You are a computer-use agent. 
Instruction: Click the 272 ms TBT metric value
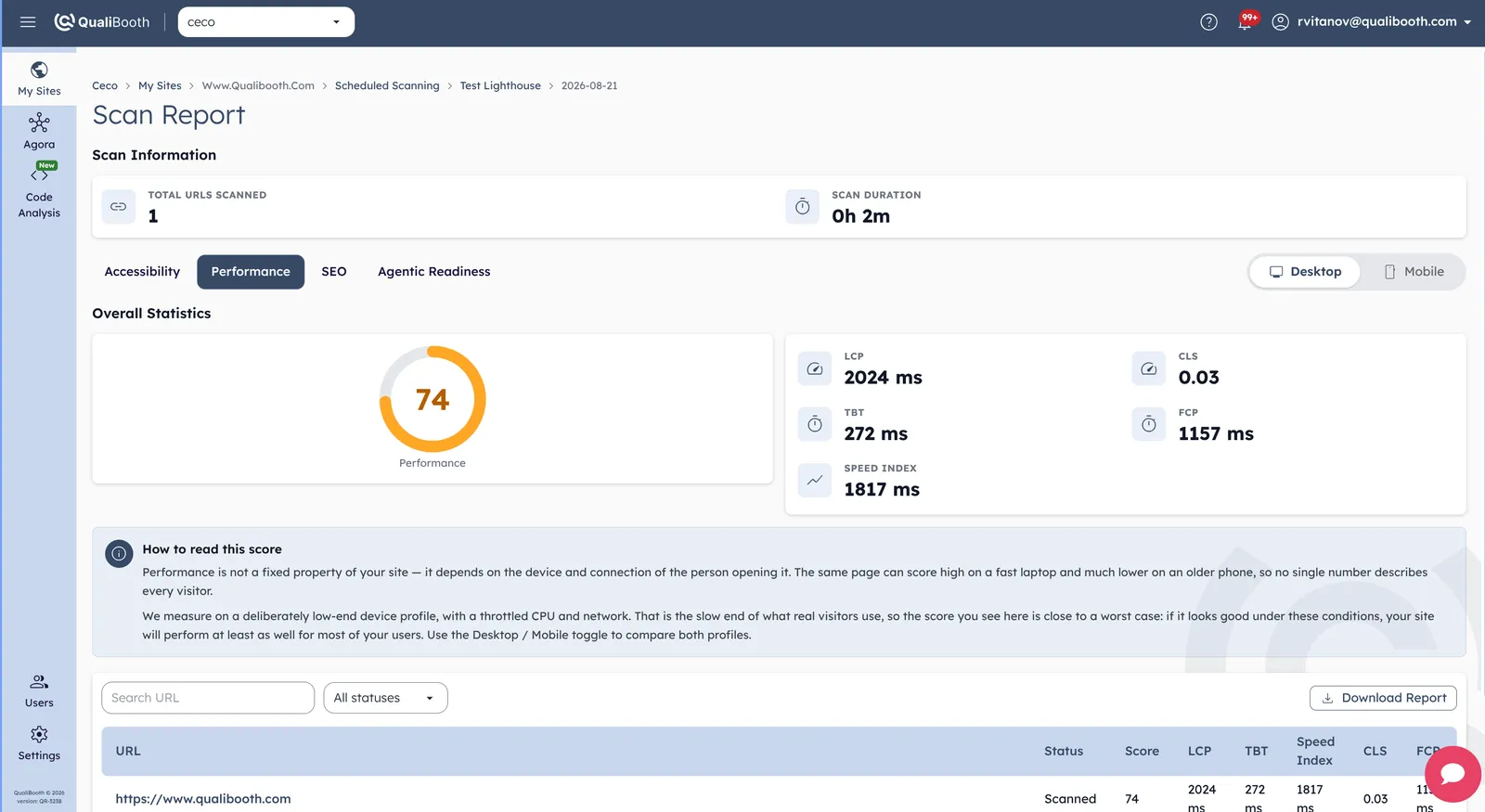tap(875, 433)
